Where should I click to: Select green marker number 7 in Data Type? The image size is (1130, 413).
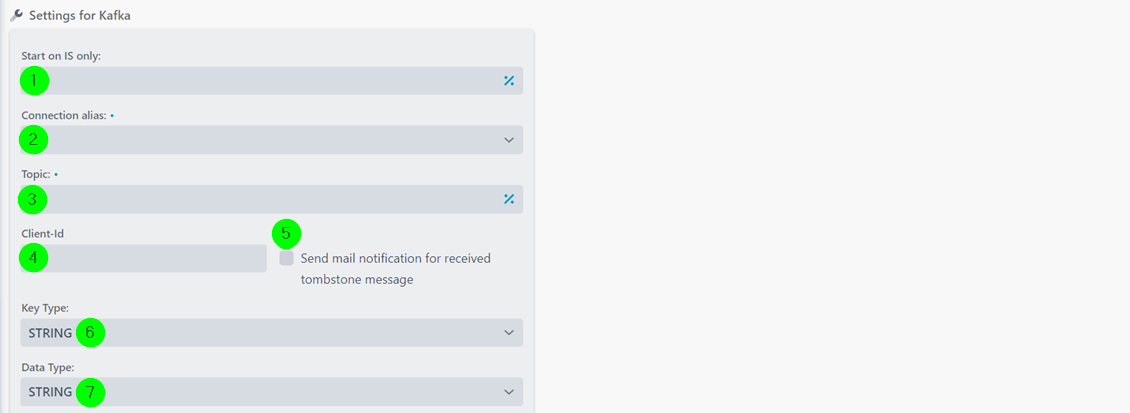(91, 392)
